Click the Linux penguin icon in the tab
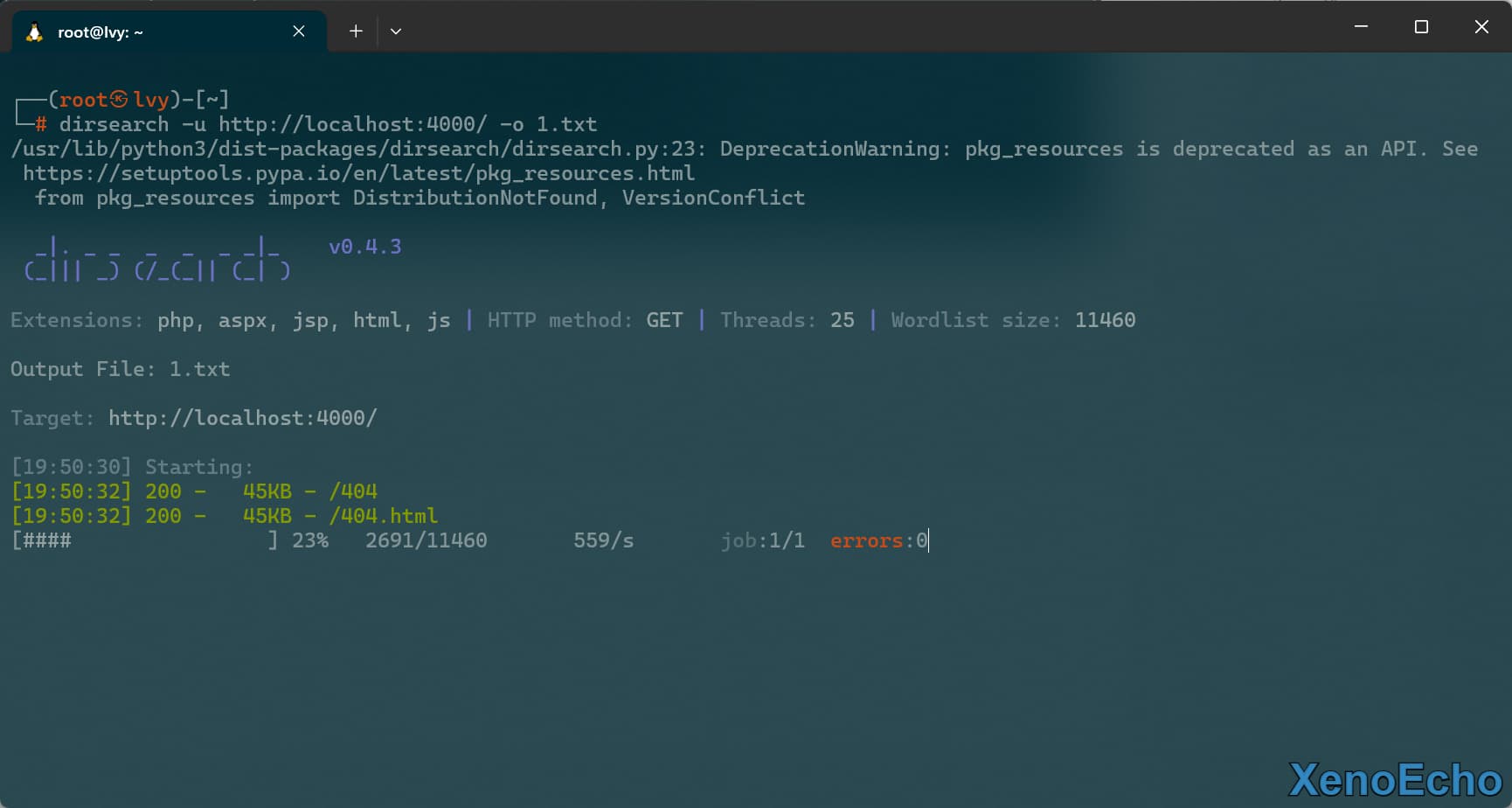This screenshot has width=1512, height=808. pyautogui.click(x=35, y=32)
